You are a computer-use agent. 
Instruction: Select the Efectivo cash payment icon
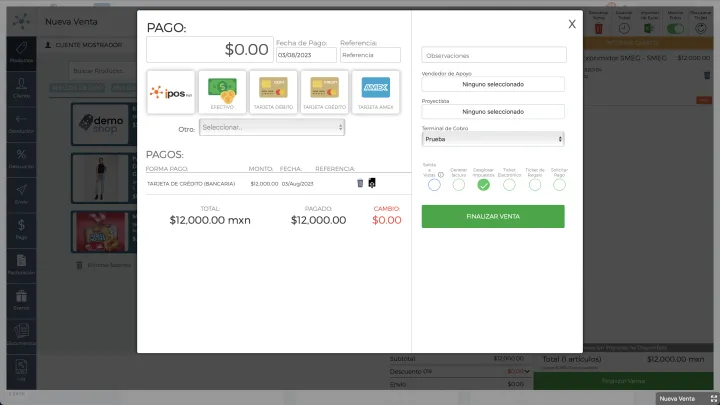pos(222,92)
